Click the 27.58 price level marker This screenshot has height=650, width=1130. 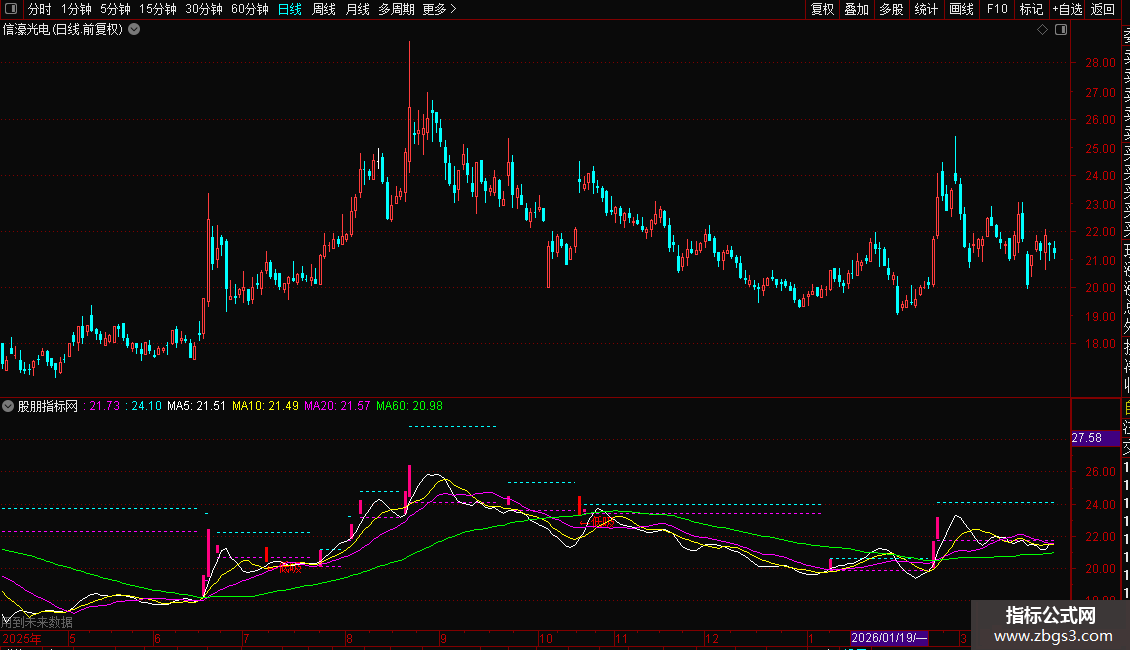tap(1087, 438)
